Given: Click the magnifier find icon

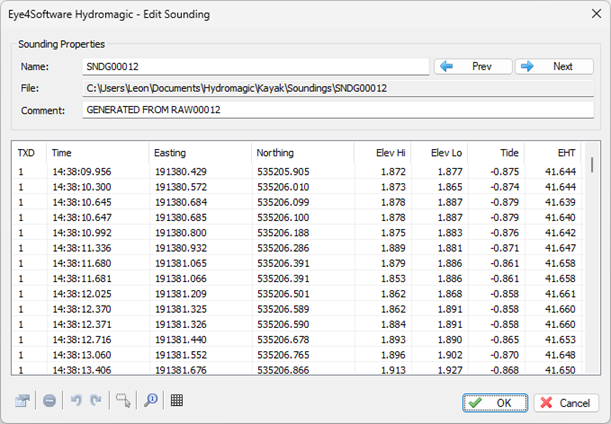Looking at the screenshot, I should [x=151, y=401].
